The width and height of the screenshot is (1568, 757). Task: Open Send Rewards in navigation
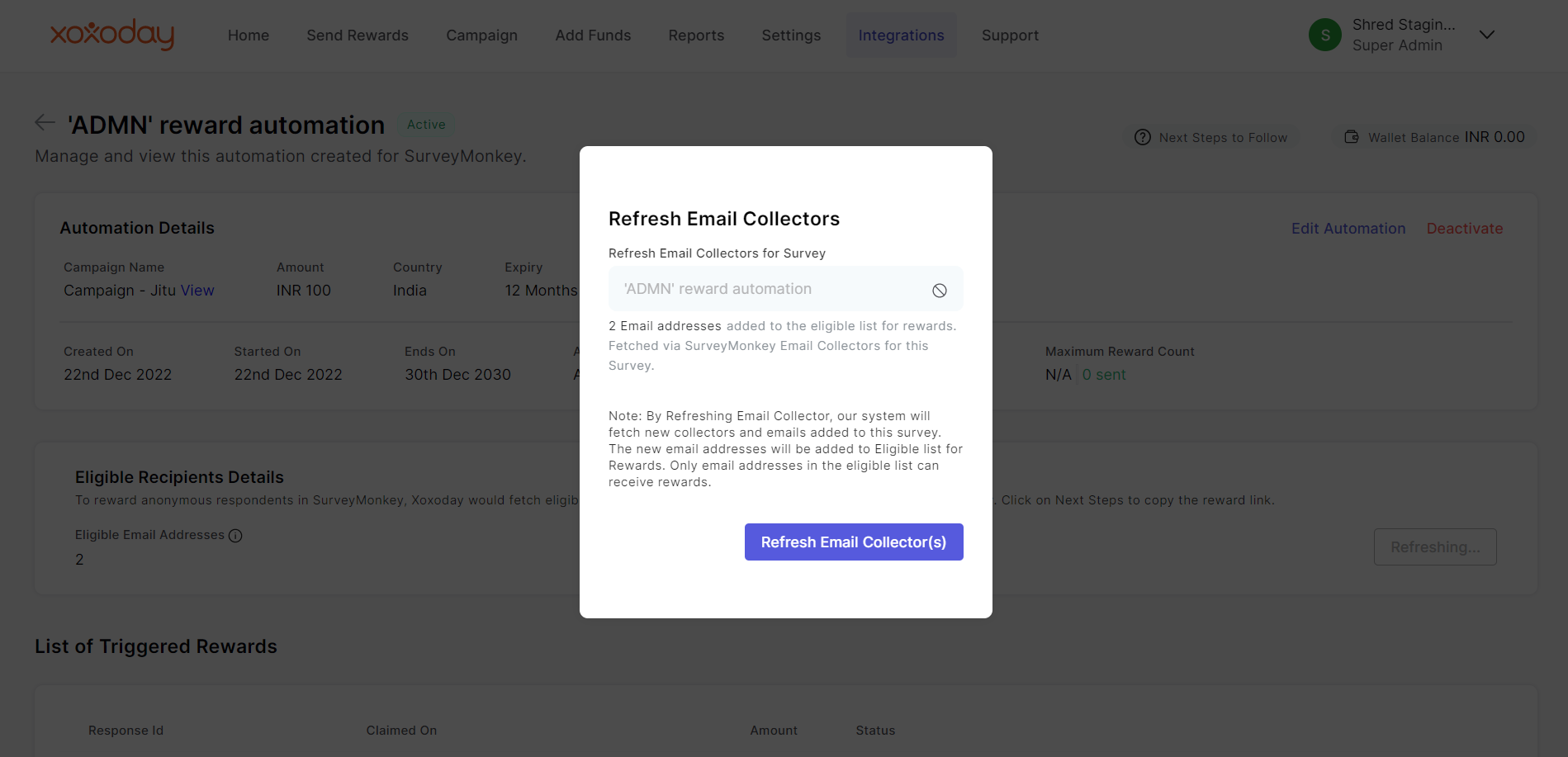click(358, 35)
